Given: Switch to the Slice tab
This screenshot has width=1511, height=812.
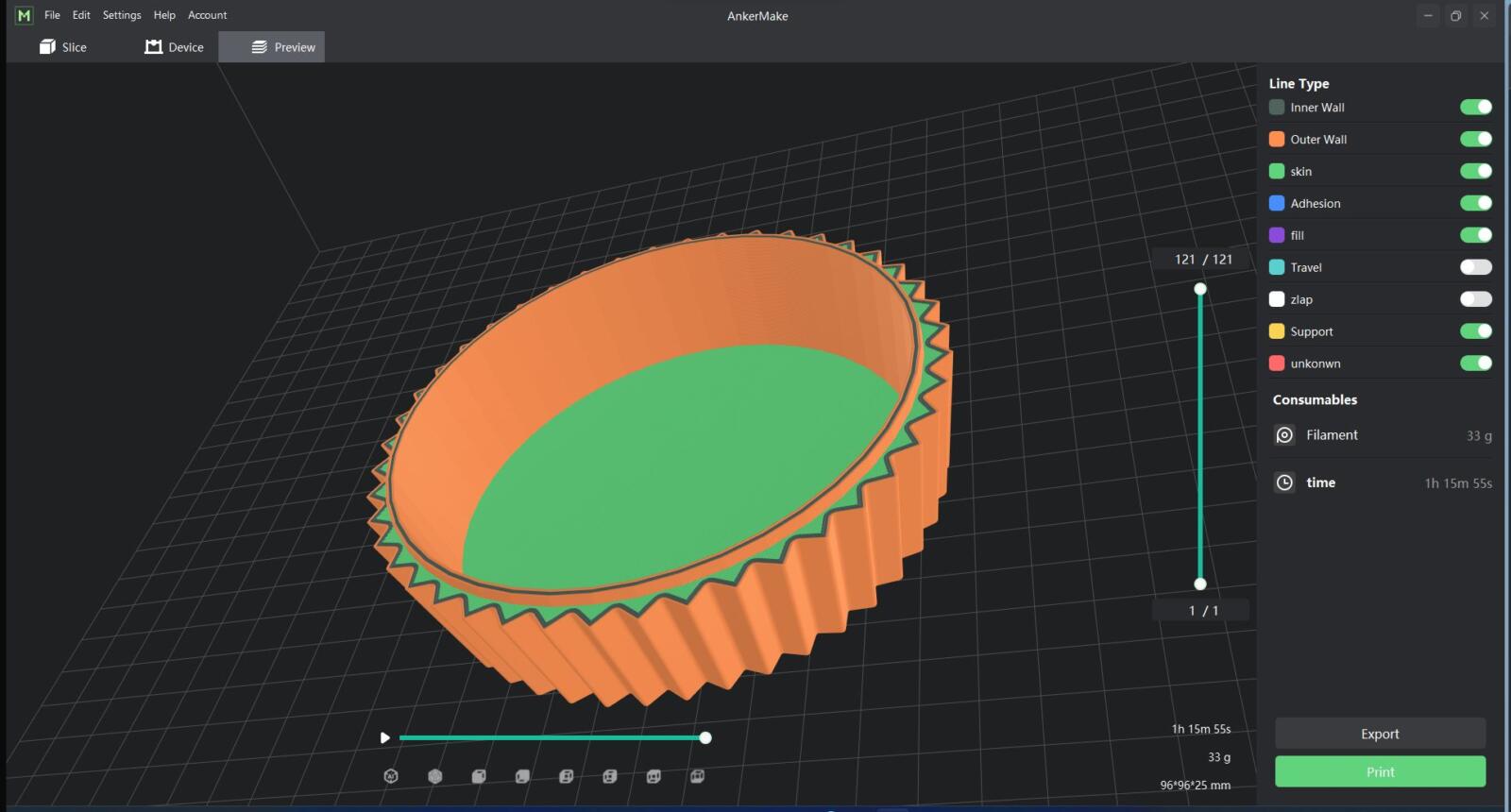Looking at the screenshot, I should pos(63,47).
